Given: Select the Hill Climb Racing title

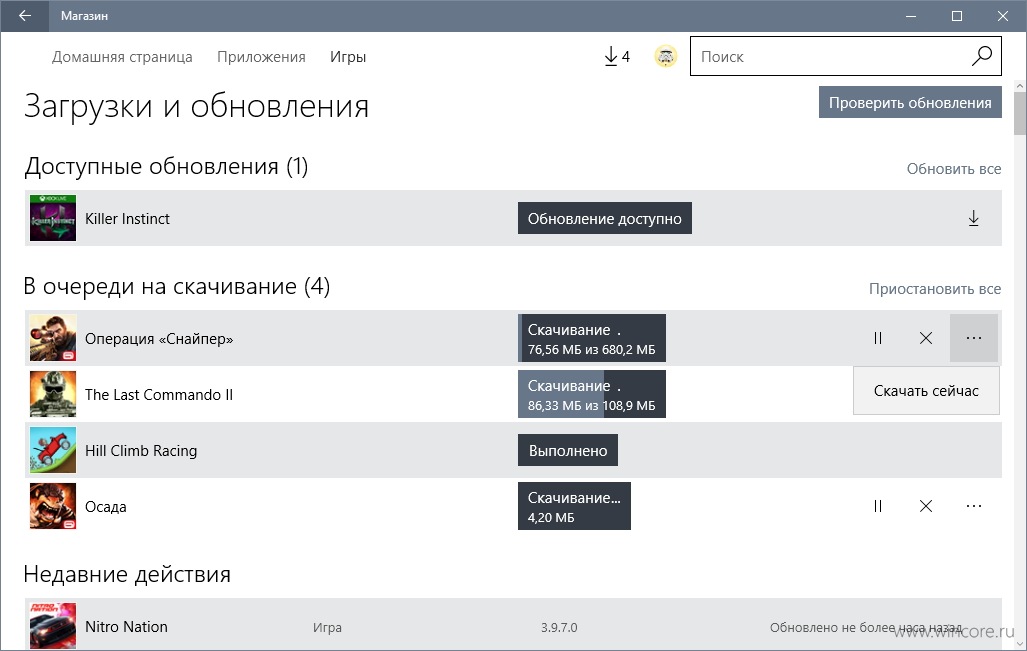Looking at the screenshot, I should click(141, 451).
